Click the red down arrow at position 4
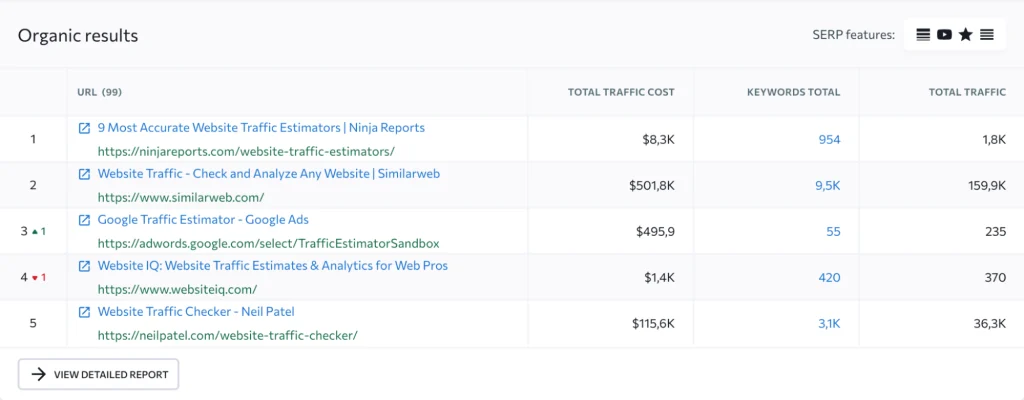The width and height of the screenshot is (1024, 400). [x=35, y=278]
